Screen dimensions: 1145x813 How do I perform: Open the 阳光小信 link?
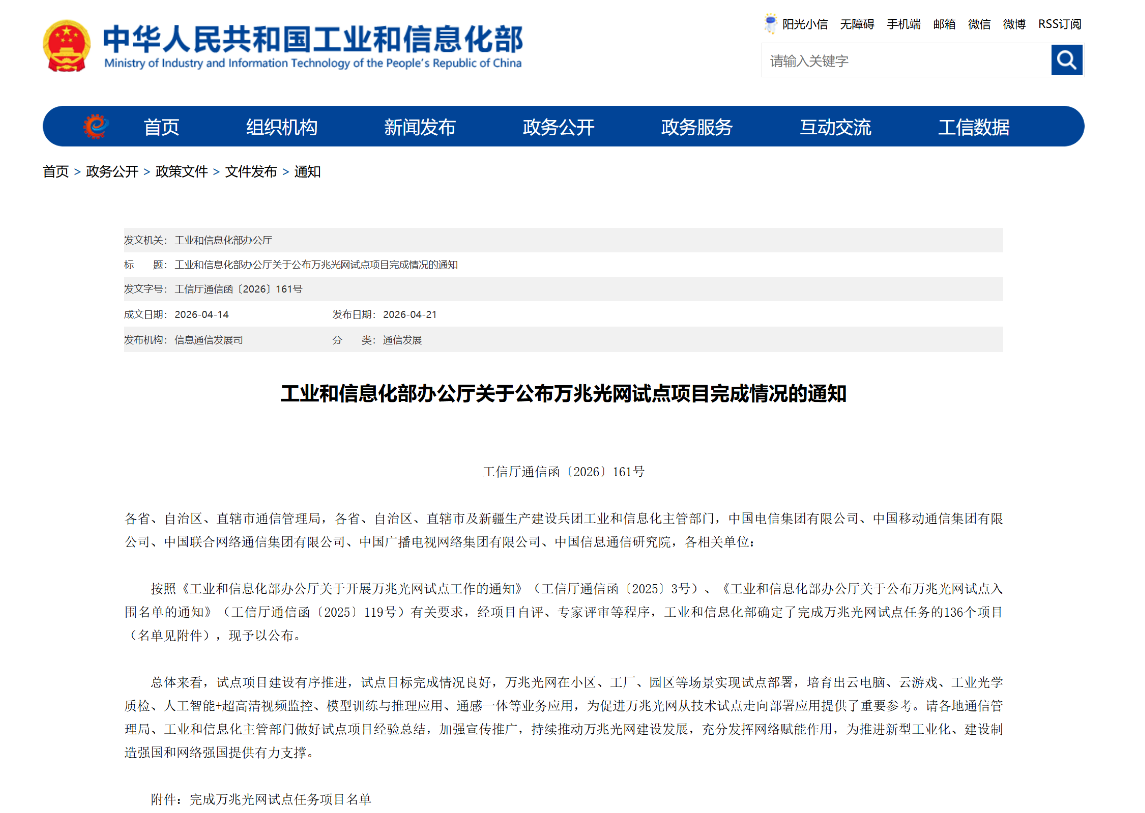click(805, 24)
